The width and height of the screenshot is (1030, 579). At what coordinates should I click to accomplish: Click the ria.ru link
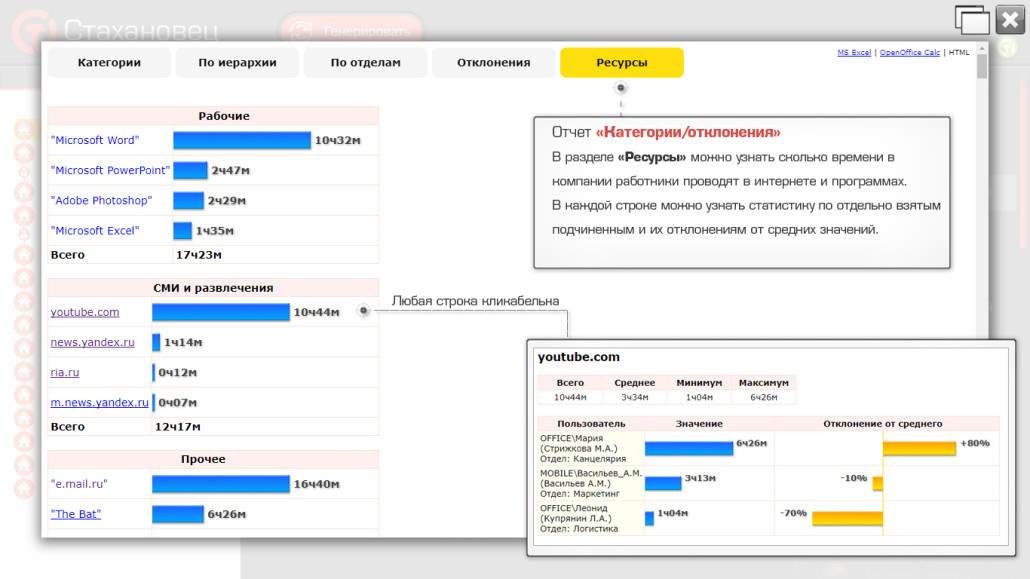tap(65, 373)
